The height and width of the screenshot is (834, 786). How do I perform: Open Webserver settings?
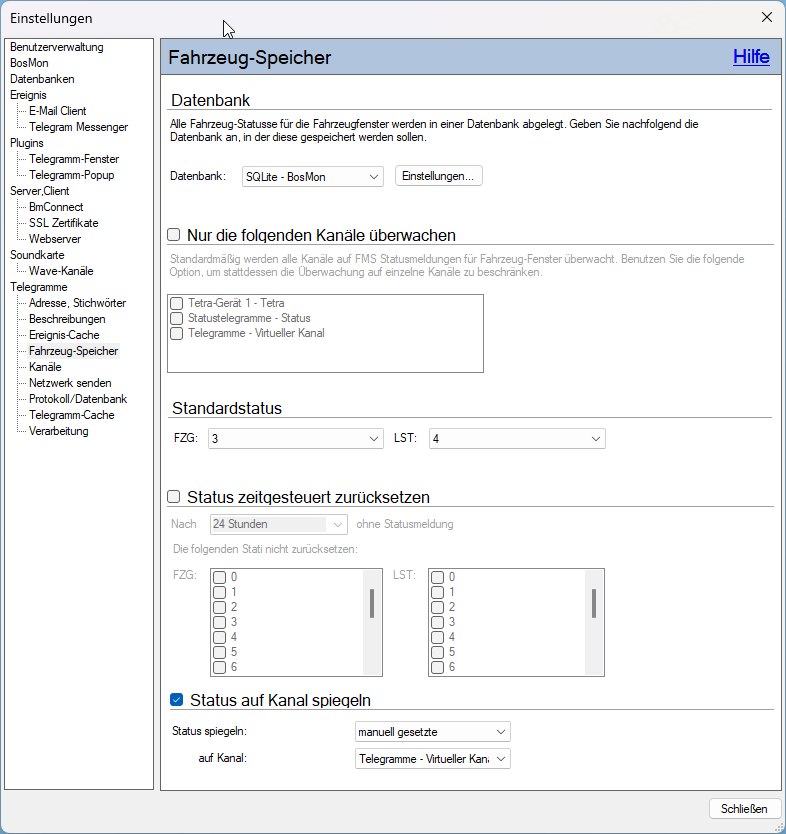click(x=55, y=239)
